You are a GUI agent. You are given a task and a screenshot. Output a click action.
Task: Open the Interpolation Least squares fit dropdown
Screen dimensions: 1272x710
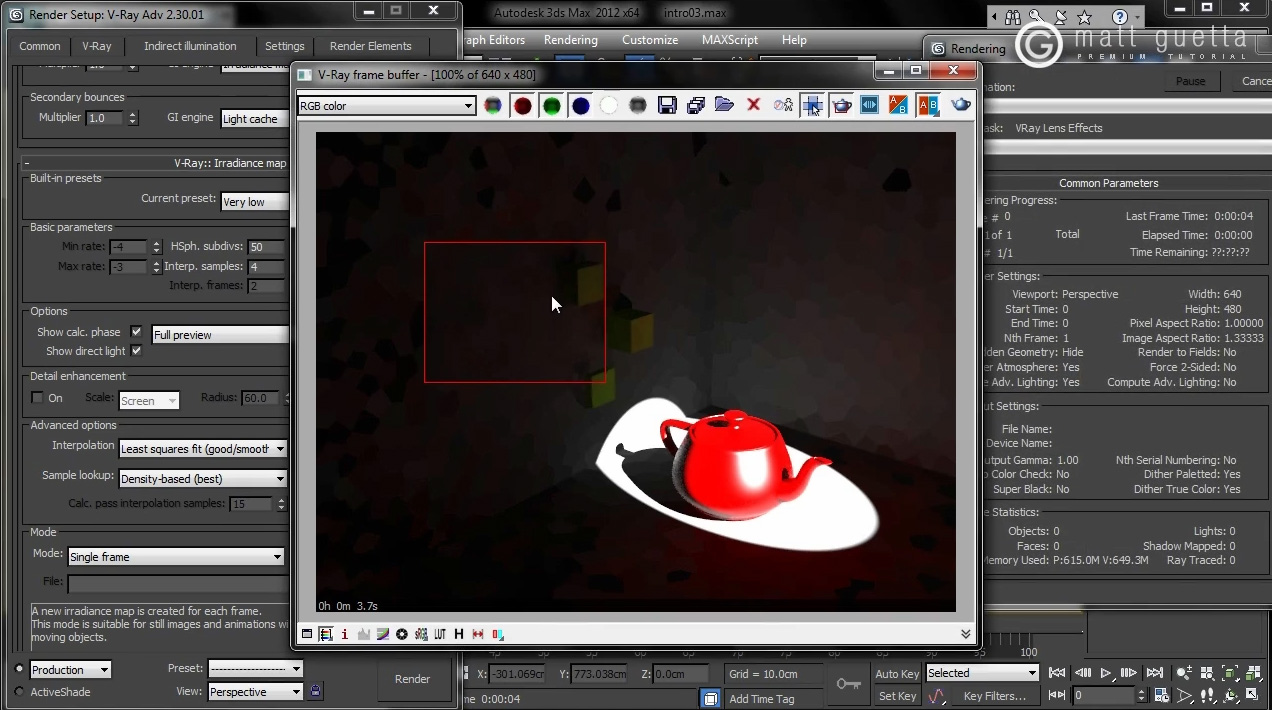[x=203, y=449]
